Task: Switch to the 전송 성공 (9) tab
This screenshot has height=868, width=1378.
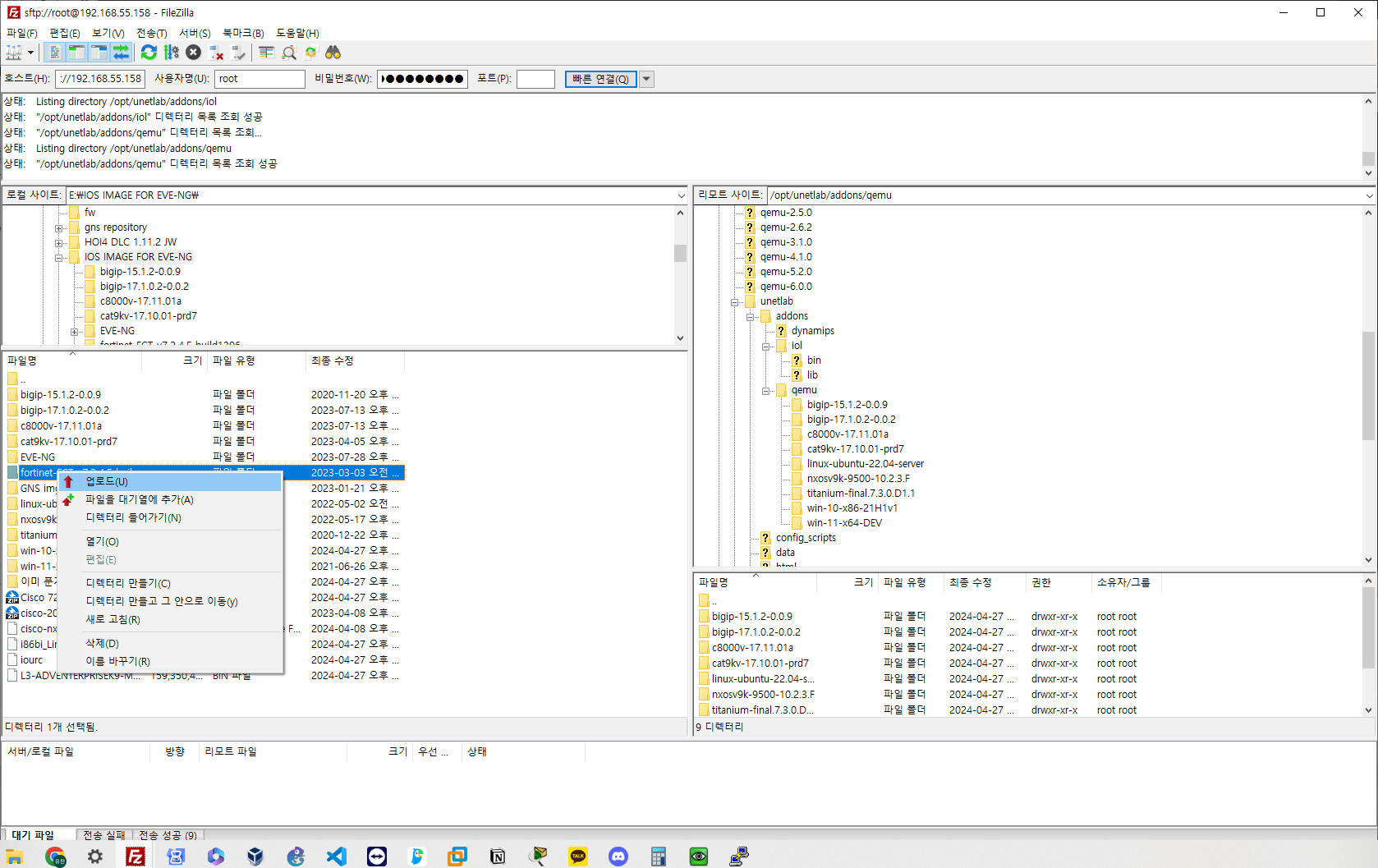Action: tap(168, 835)
